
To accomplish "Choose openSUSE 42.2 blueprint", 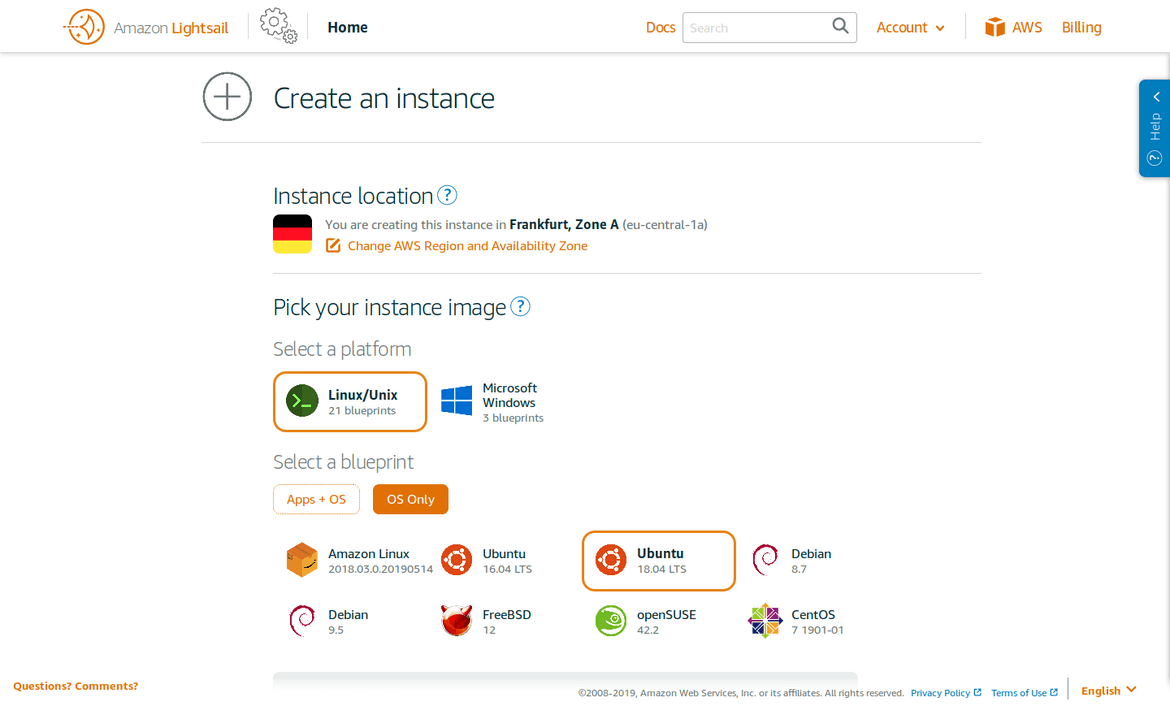I will click(659, 621).
